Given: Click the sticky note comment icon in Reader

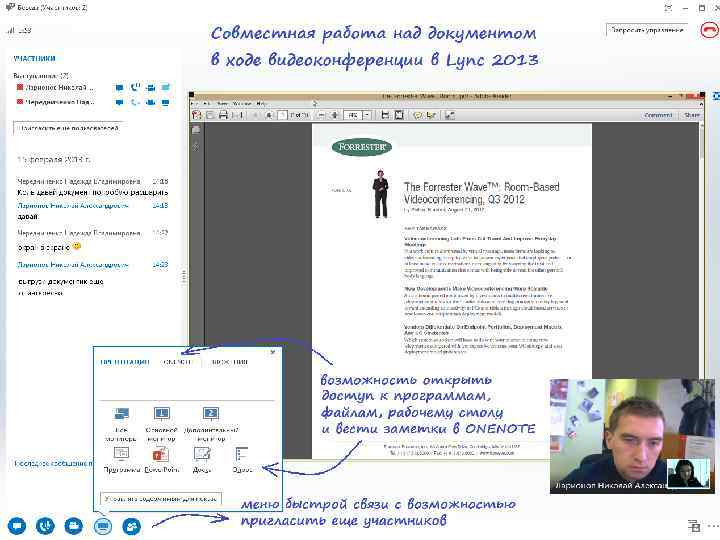Looking at the screenshot, I should click(x=417, y=115).
